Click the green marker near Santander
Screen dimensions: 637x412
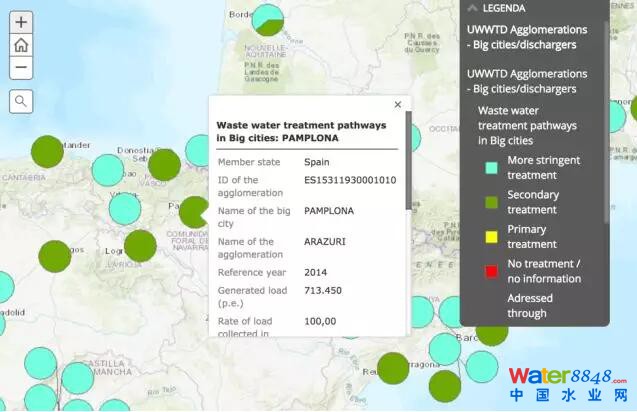(x=47, y=152)
